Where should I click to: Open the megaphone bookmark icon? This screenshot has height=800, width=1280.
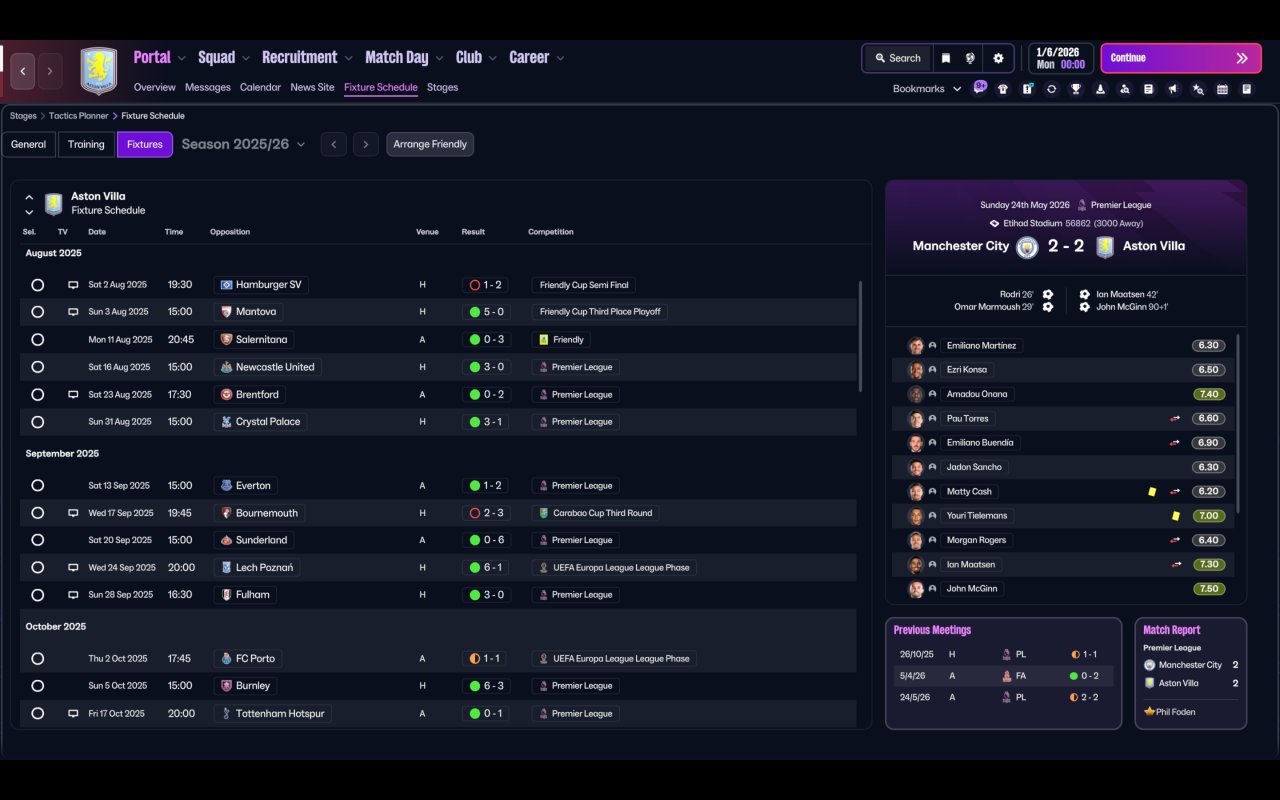[1173, 89]
